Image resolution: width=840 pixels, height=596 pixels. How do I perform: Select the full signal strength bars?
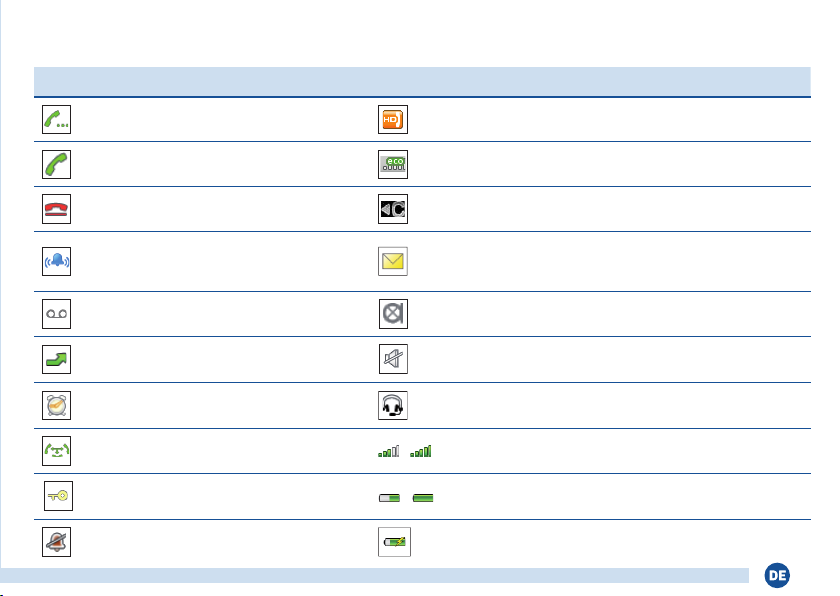point(421,451)
